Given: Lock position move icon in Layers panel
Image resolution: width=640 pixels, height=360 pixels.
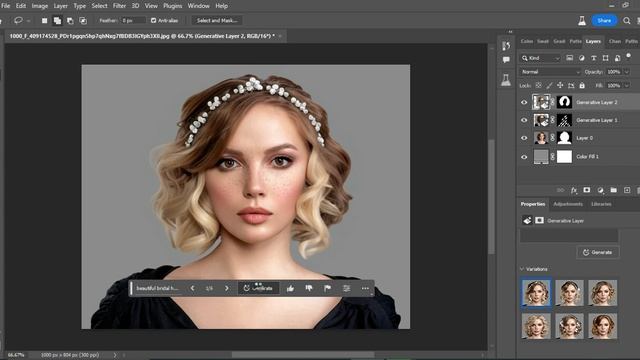Looking at the screenshot, I should [x=560, y=85].
